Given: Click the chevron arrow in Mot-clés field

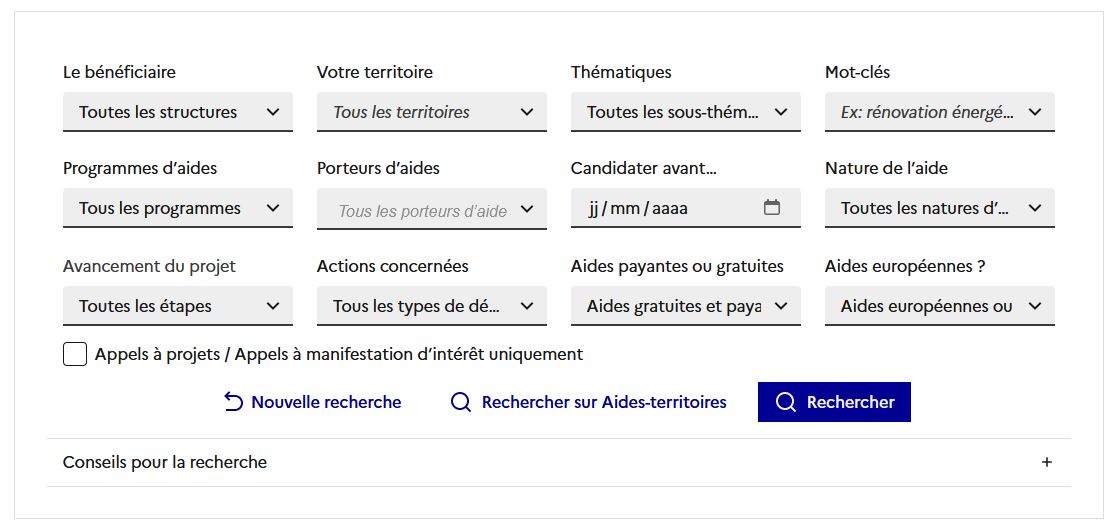Looking at the screenshot, I should (1035, 112).
